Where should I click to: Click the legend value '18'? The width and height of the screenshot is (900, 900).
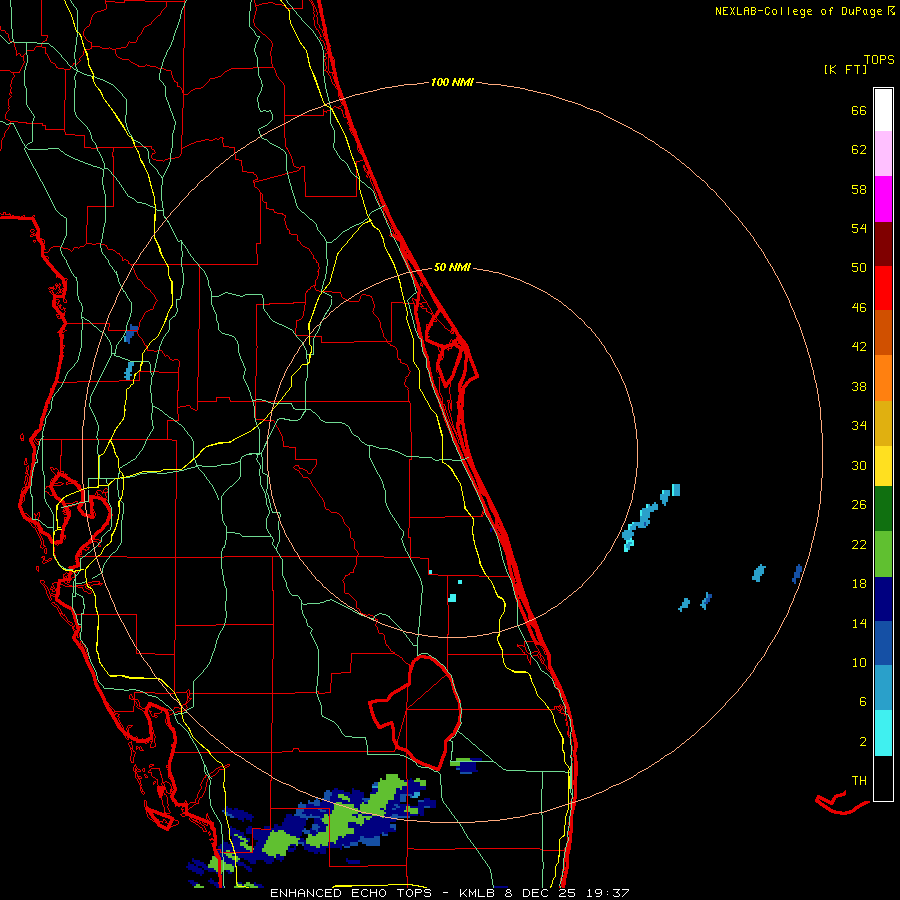tap(859, 584)
